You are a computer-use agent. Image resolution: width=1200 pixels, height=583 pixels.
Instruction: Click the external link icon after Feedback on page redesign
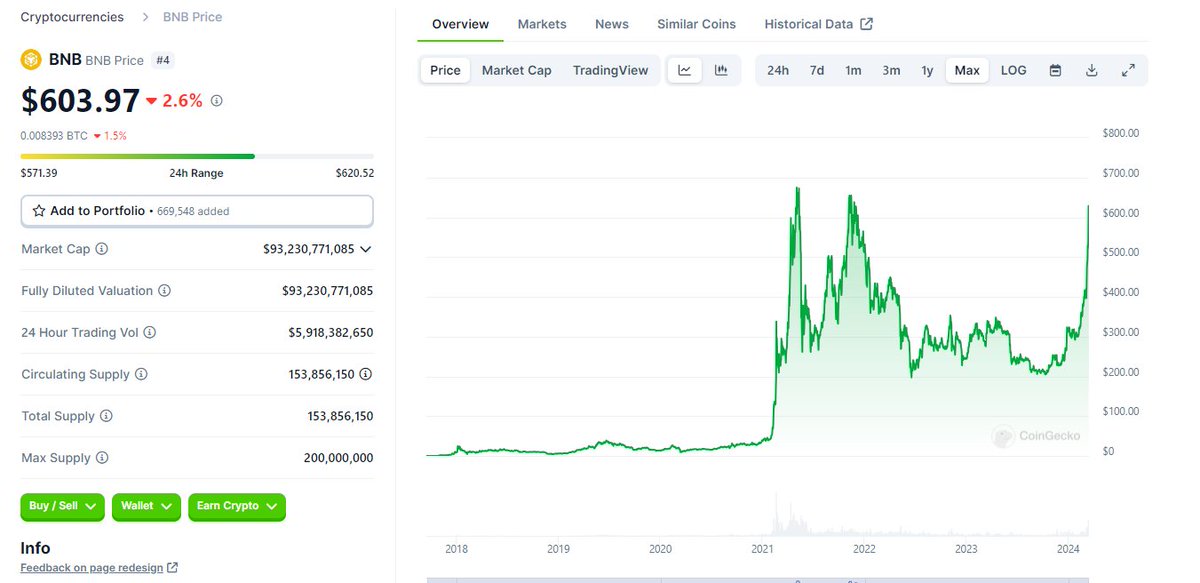coord(172,568)
